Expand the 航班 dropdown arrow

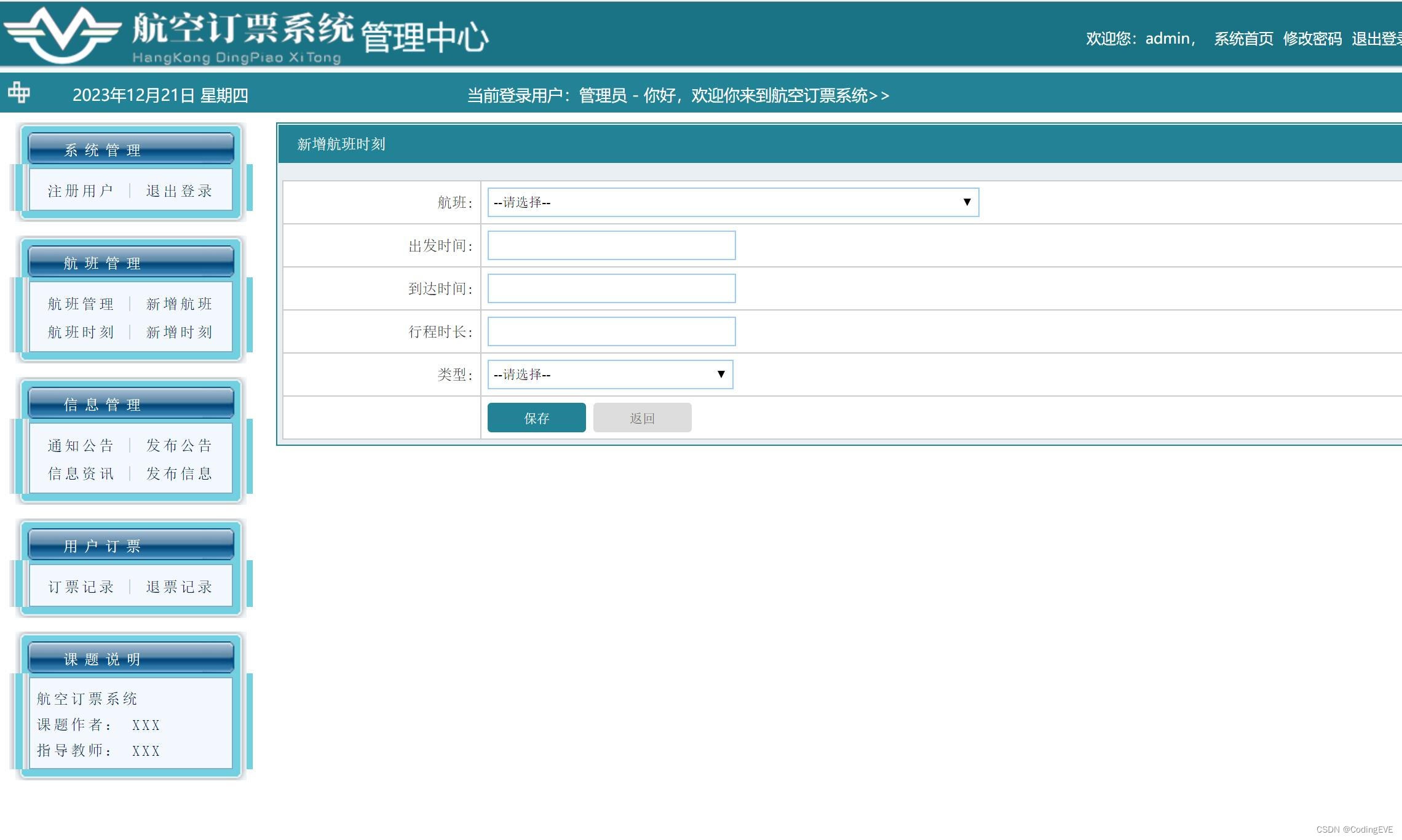pos(967,202)
